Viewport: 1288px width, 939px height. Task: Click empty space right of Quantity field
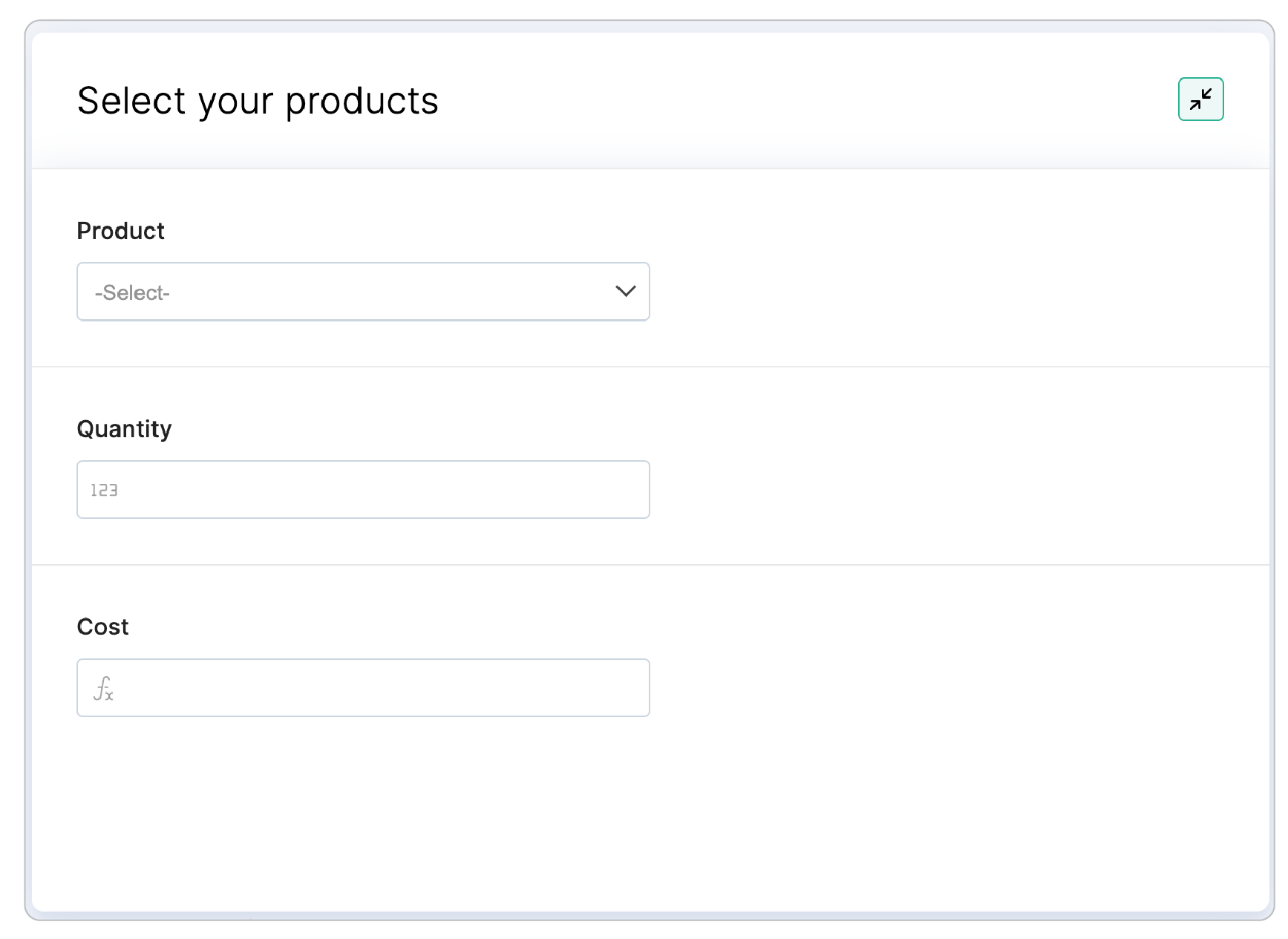coord(928,490)
